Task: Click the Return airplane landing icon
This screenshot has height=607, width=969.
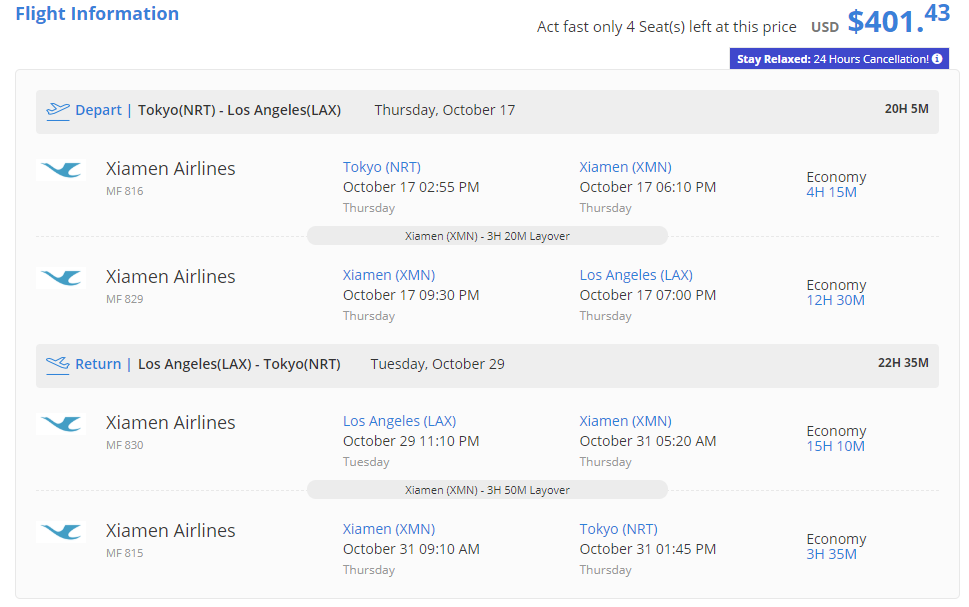Action: pos(58,364)
